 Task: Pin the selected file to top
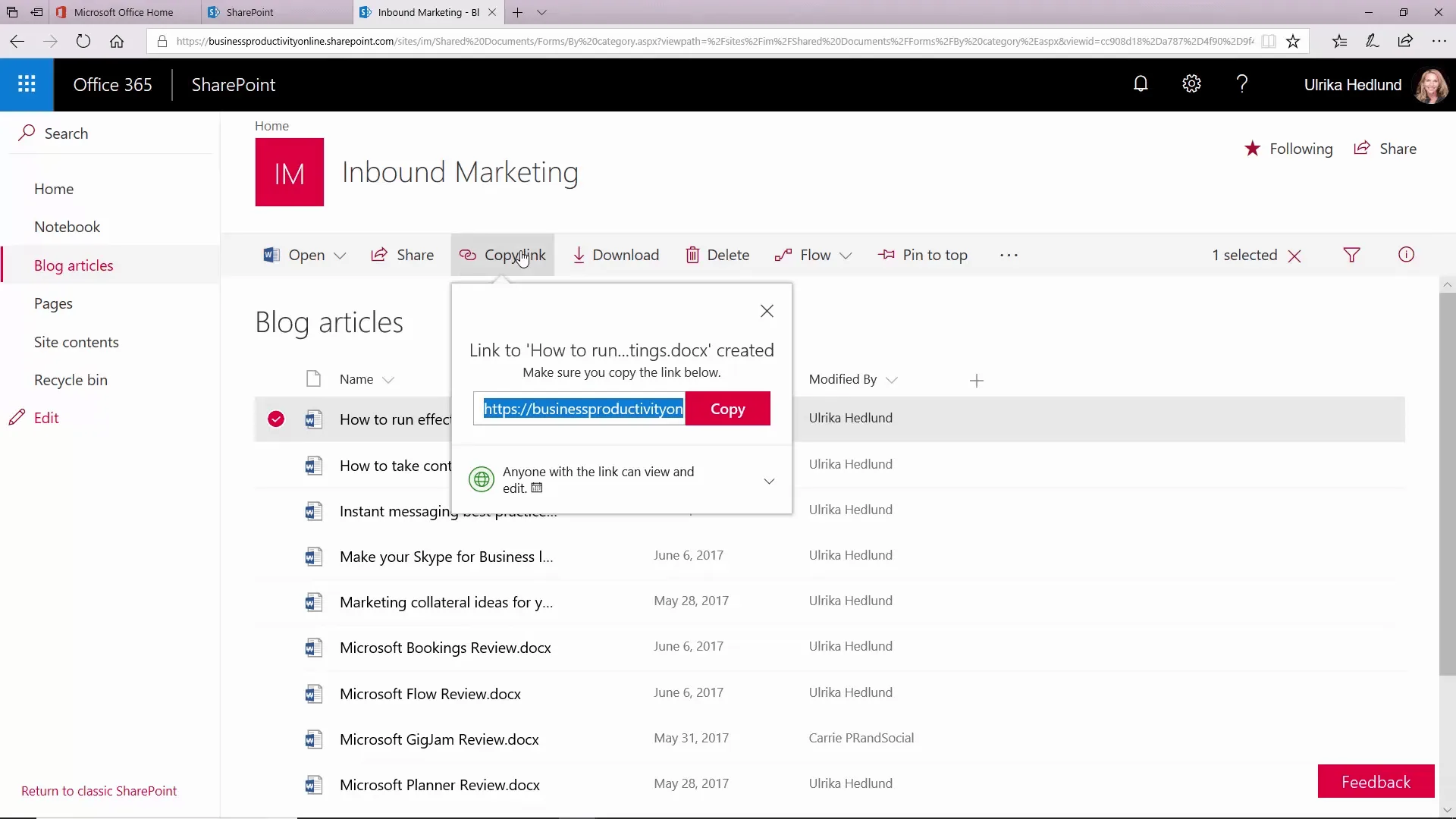coord(922,256)
